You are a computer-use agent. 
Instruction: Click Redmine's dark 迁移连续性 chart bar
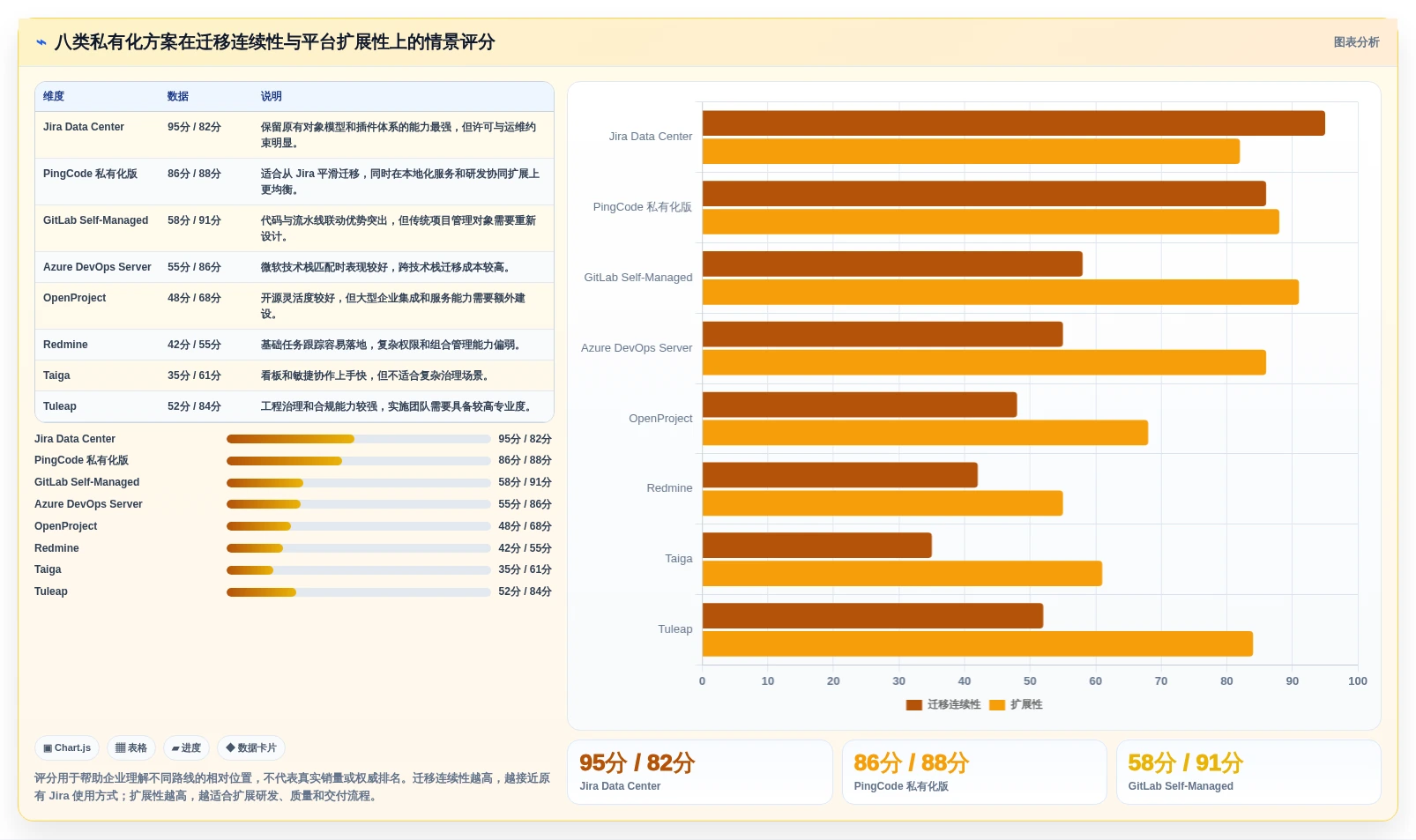(x=840, y=475)
